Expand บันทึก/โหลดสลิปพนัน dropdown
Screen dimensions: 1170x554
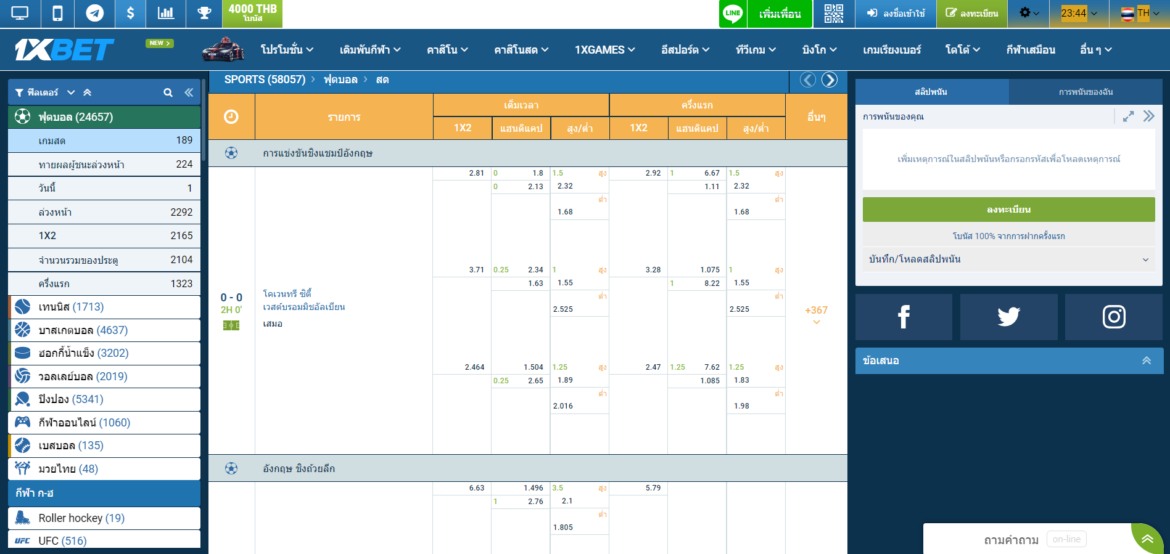(x=1009, y=259)
